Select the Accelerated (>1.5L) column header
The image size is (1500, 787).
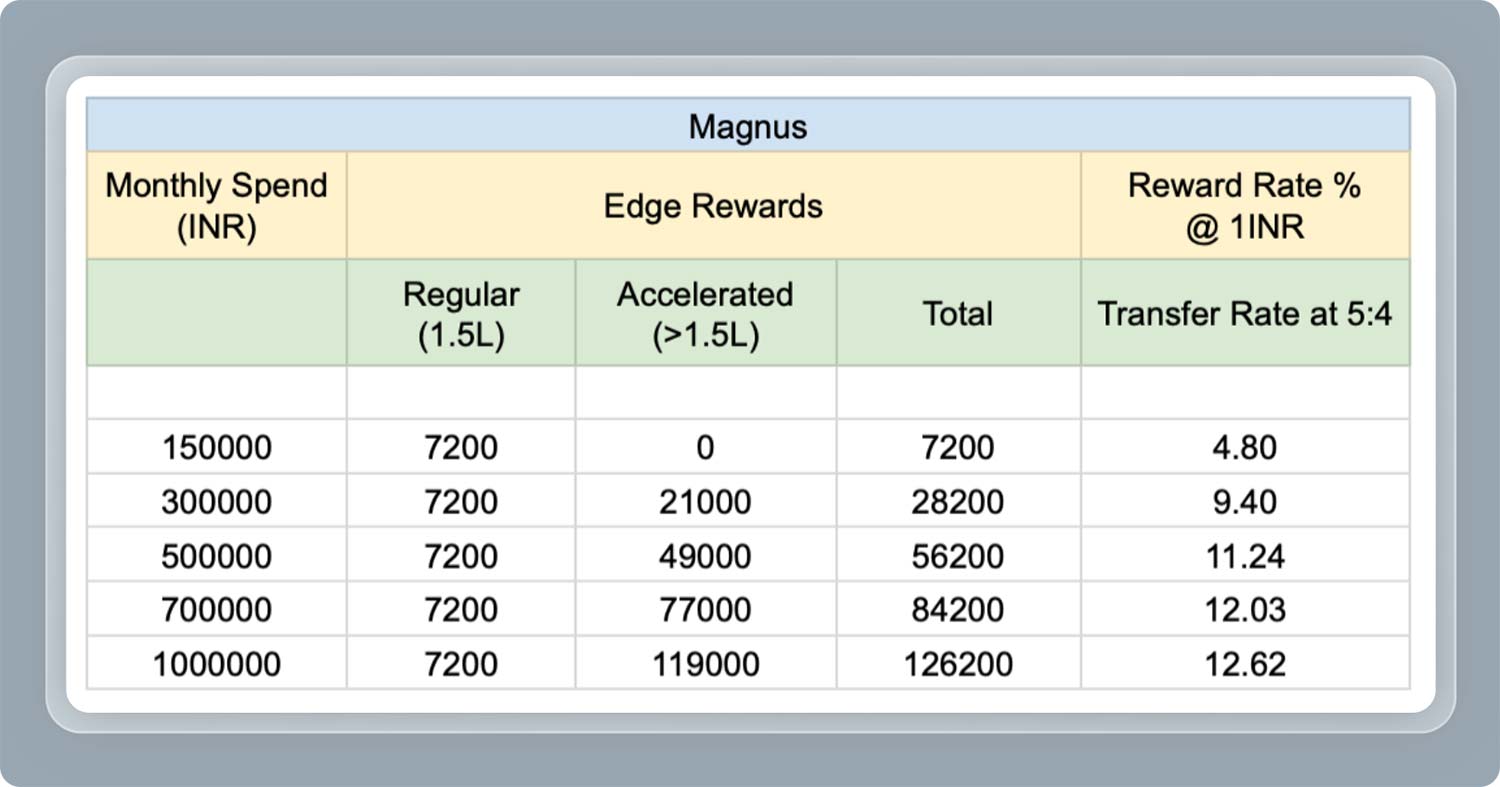705,314
